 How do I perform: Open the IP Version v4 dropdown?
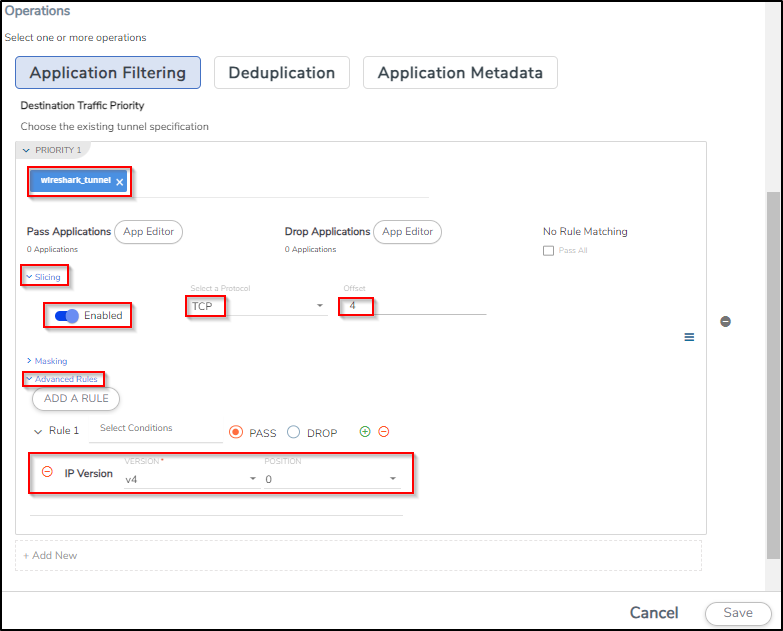tap(191, 479)
